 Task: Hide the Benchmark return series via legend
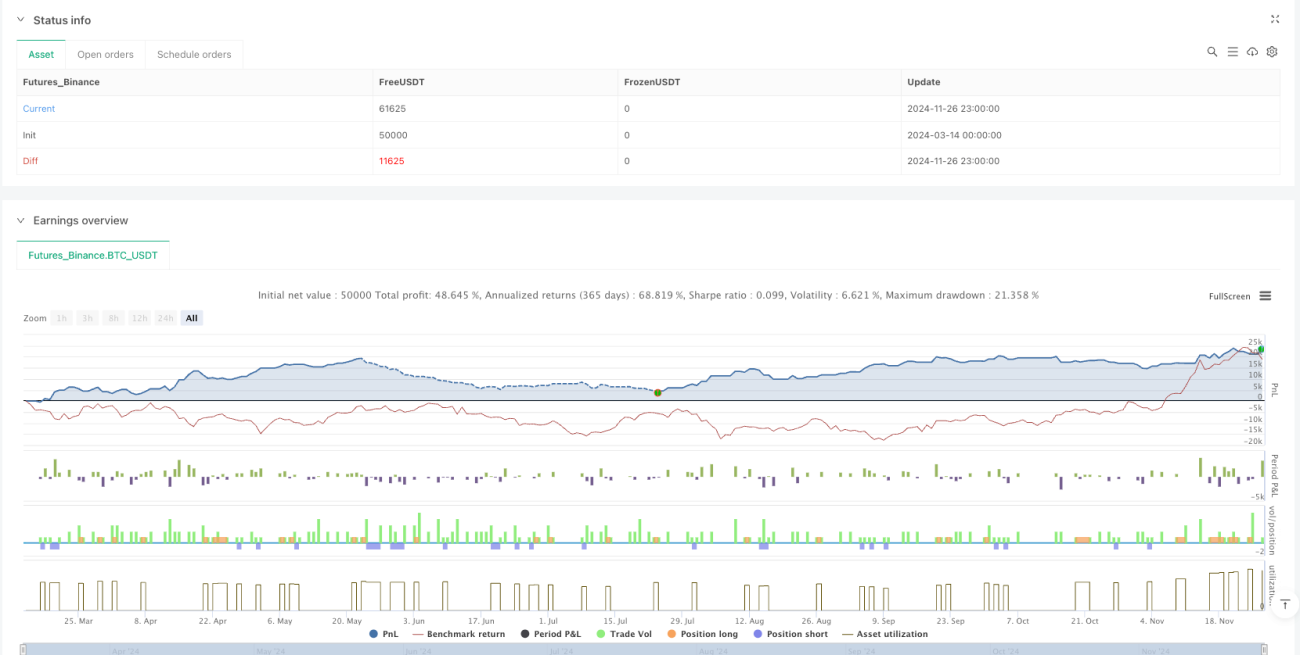point(458,634)
